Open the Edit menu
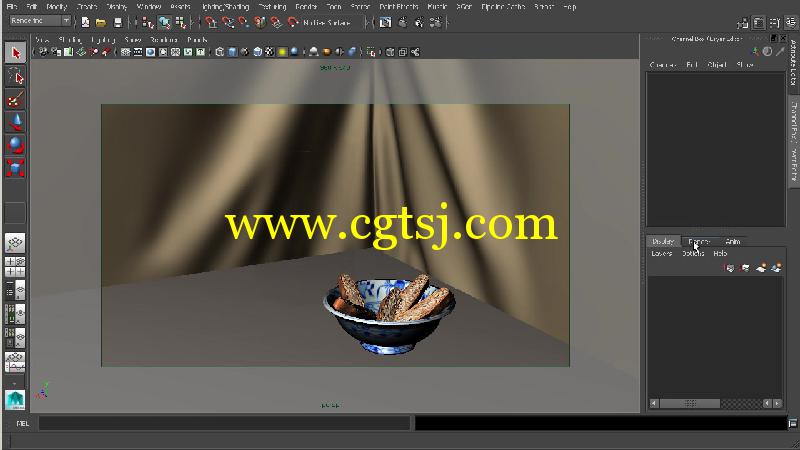The width and height of the screenshot is (800, 450). pyautogui.click(x=32, y=7)
